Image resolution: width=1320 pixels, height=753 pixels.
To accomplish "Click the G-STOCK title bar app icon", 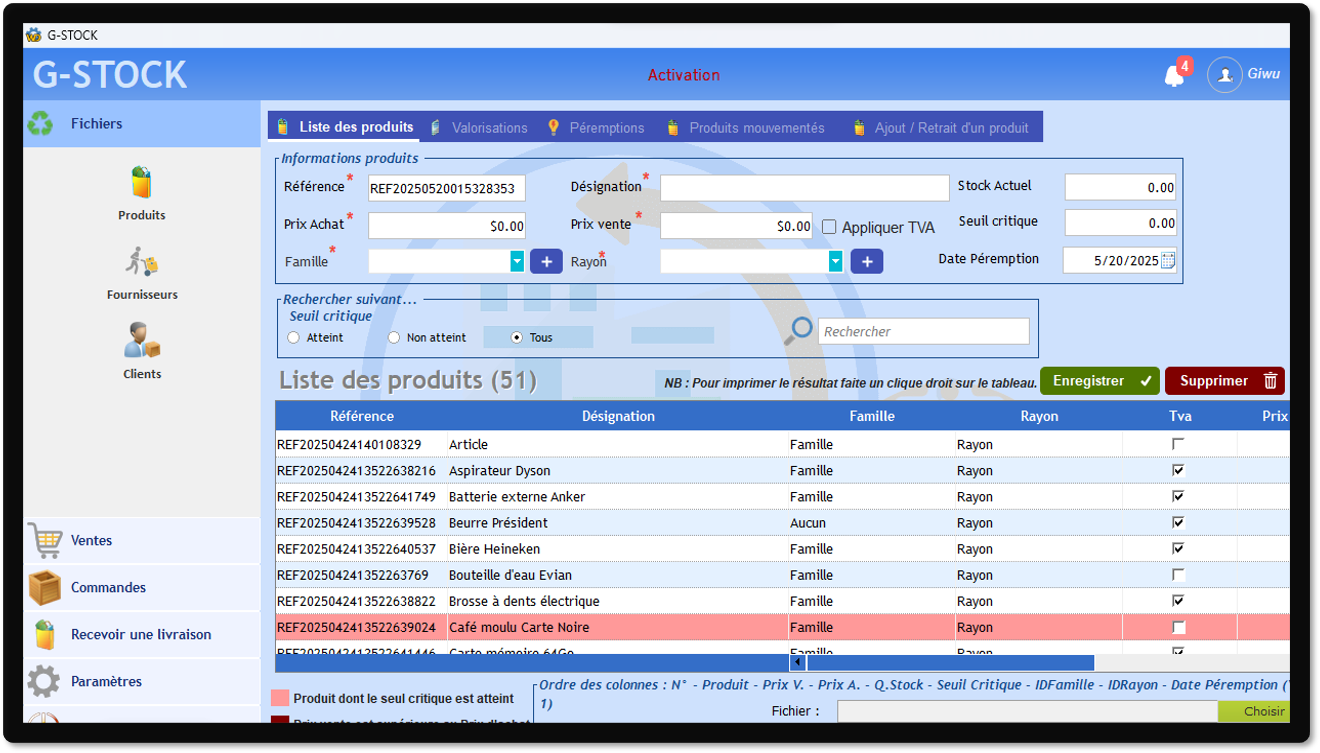I will coord(34,35).
